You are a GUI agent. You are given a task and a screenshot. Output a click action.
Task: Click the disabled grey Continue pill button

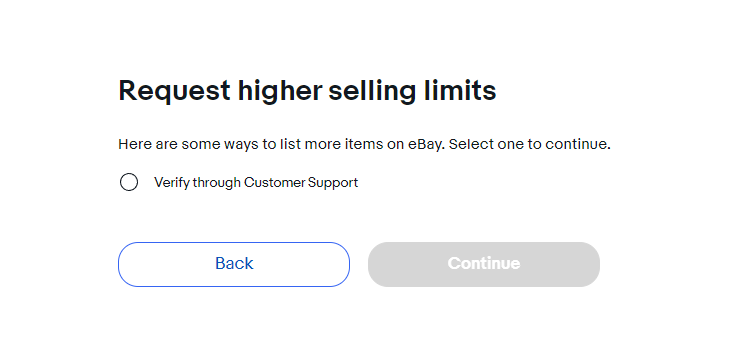point(484,264)
